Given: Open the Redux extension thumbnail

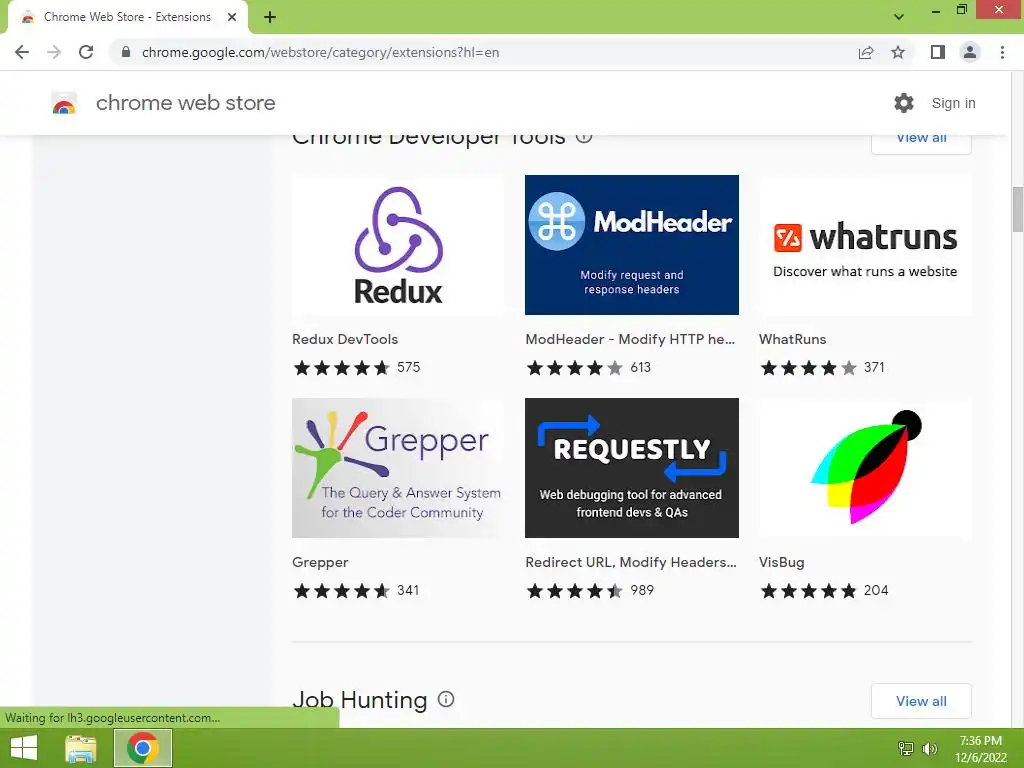Looking at the screenshot, I should coord(398,245).
